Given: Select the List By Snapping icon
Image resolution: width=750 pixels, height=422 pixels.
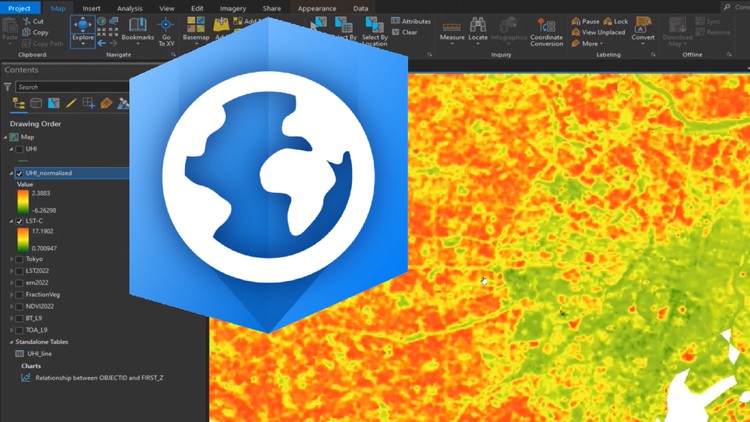Looking at the screenshot, I should (x=88, y=103).
